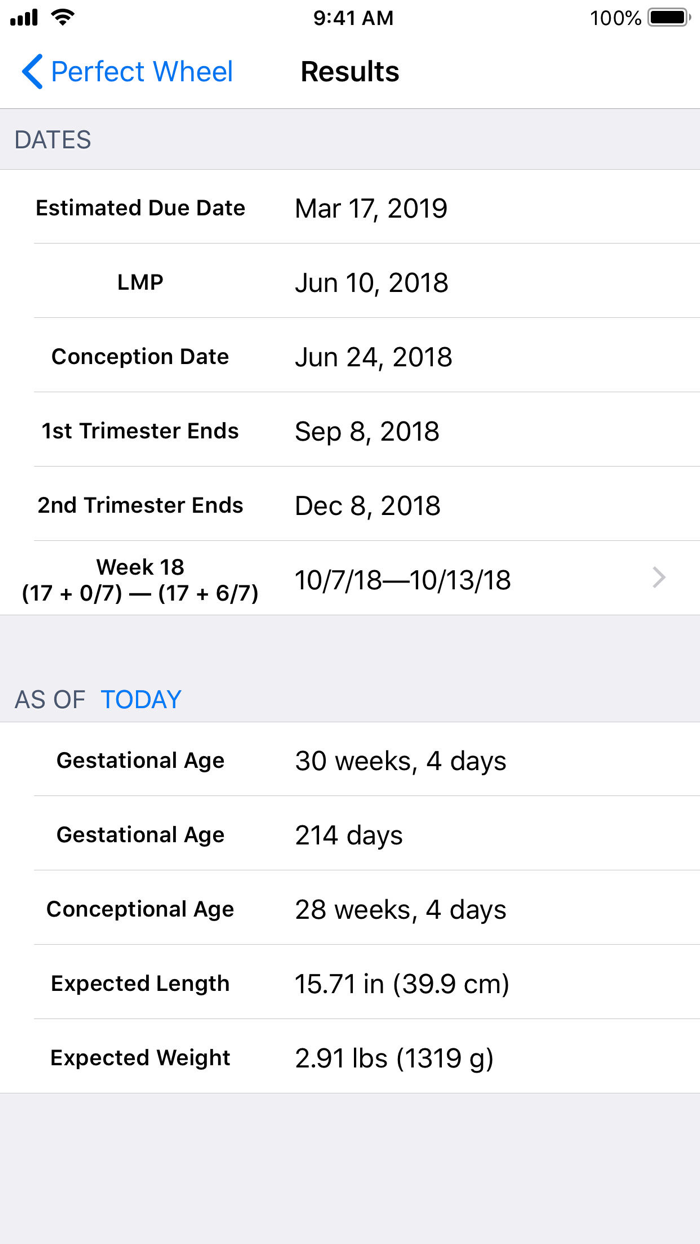Tap the Expected Length row
The height and width of the screenshot is (1244, 700).
pyautogui.click(x=350, y=984)
